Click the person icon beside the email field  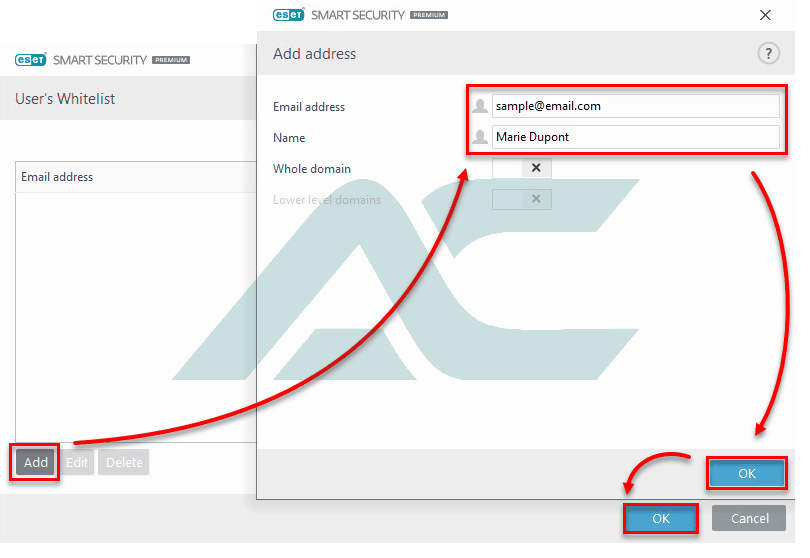pos(480,106)
